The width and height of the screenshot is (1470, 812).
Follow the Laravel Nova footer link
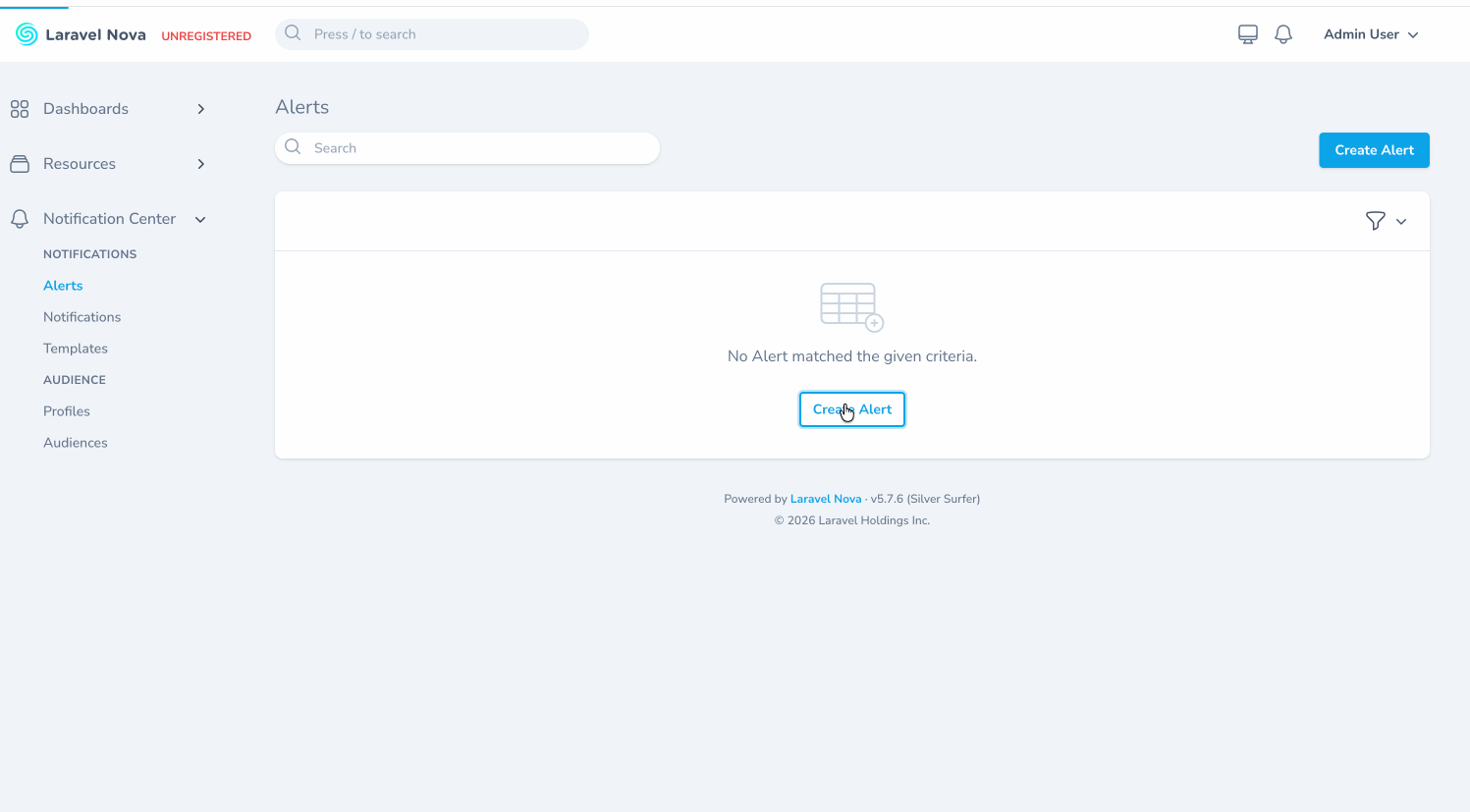pos(825,499)
